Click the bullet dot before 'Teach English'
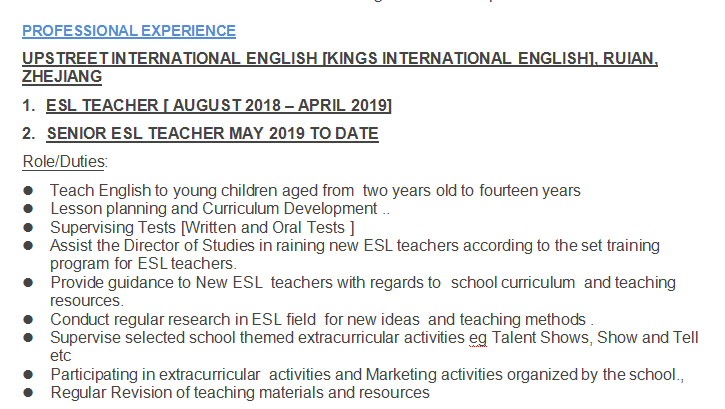 29,190
